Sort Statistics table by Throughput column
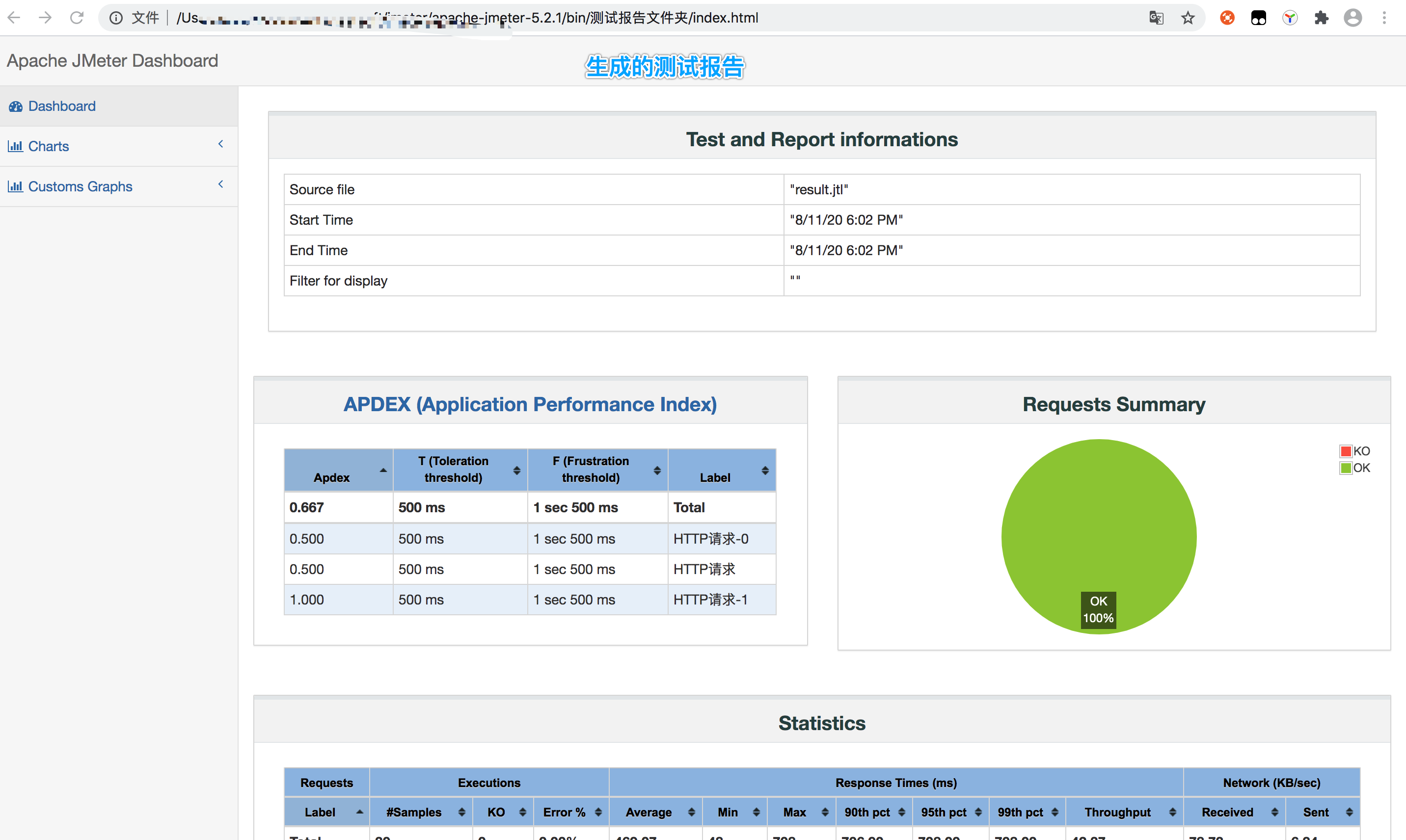This screenshot has width=1406, height=840. click(1124, 812)
